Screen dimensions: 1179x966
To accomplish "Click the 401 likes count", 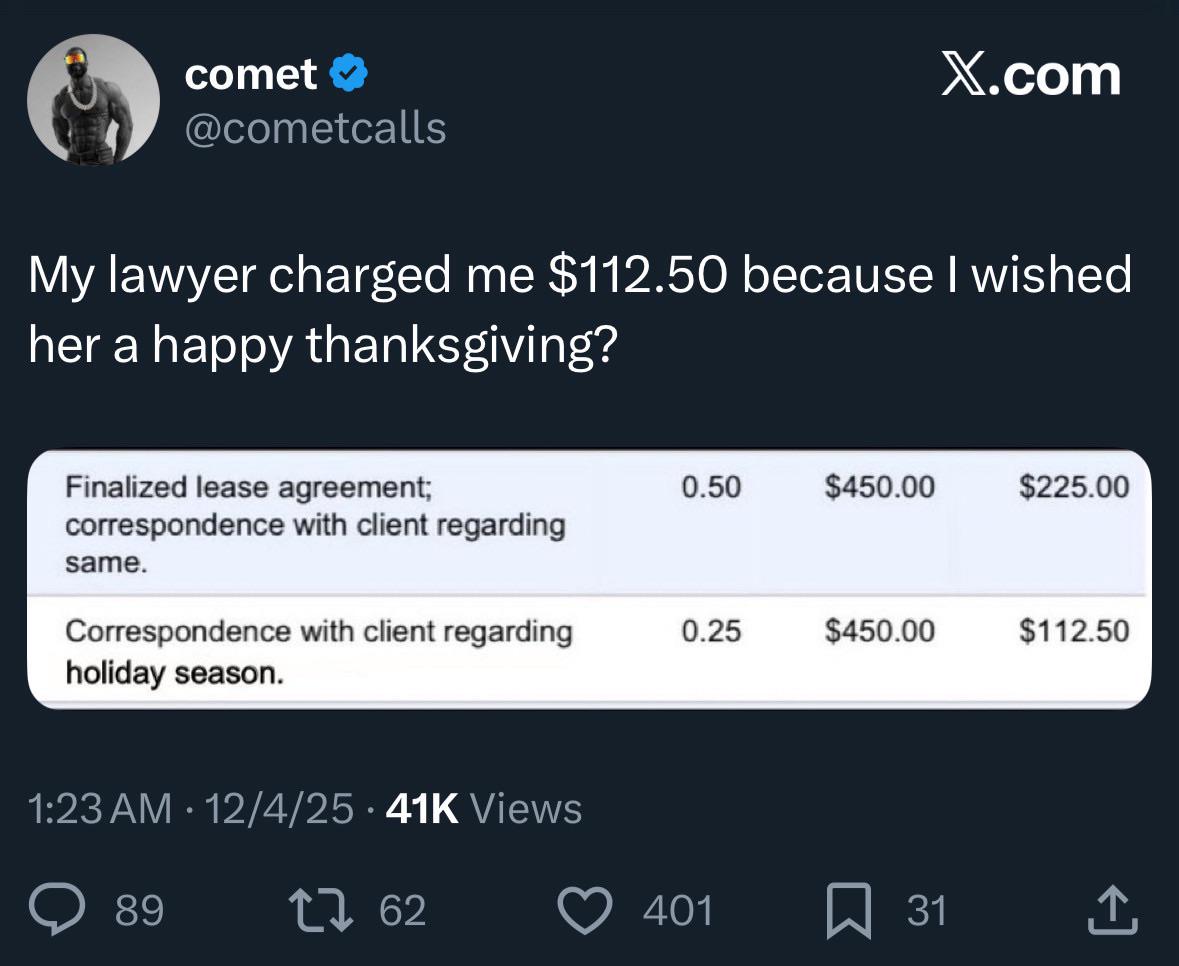I will [680, 910].
